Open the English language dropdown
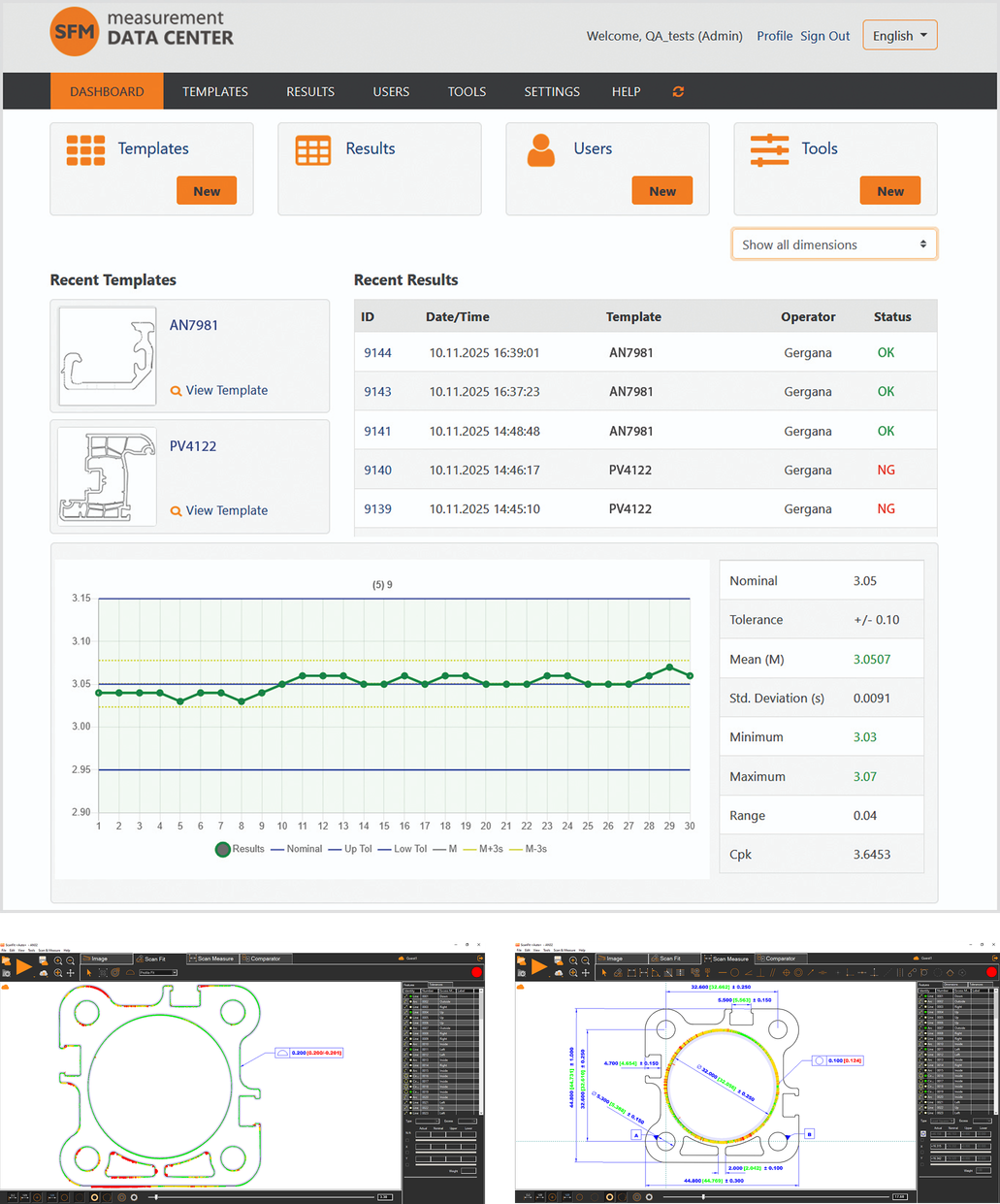Viewport: 1000px width, 1204px height. pyautogui.click(x=899, y=36)
